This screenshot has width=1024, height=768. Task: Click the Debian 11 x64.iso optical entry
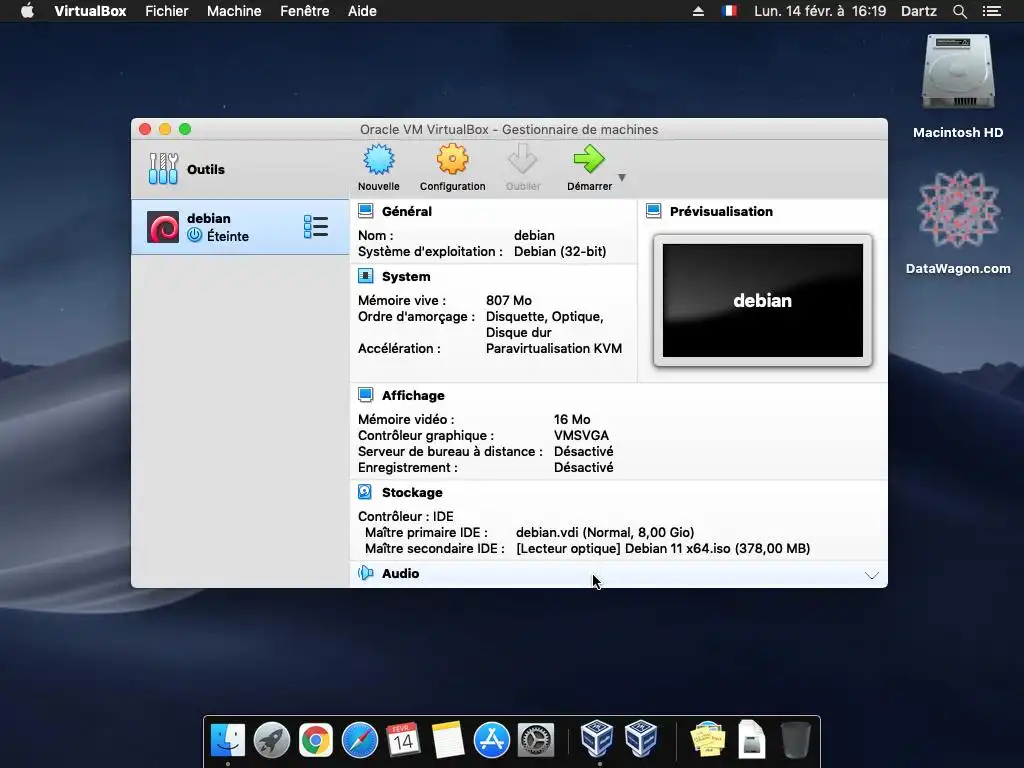[663, 549]
